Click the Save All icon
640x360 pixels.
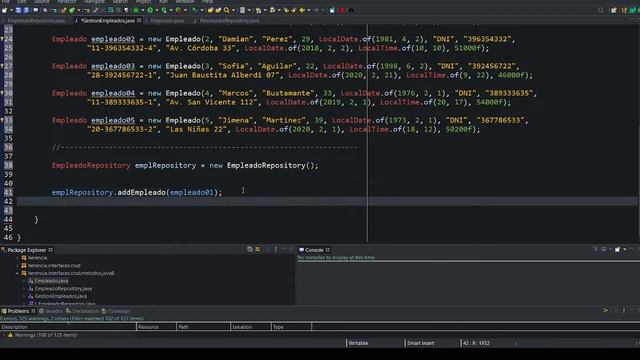coord(26,10)
